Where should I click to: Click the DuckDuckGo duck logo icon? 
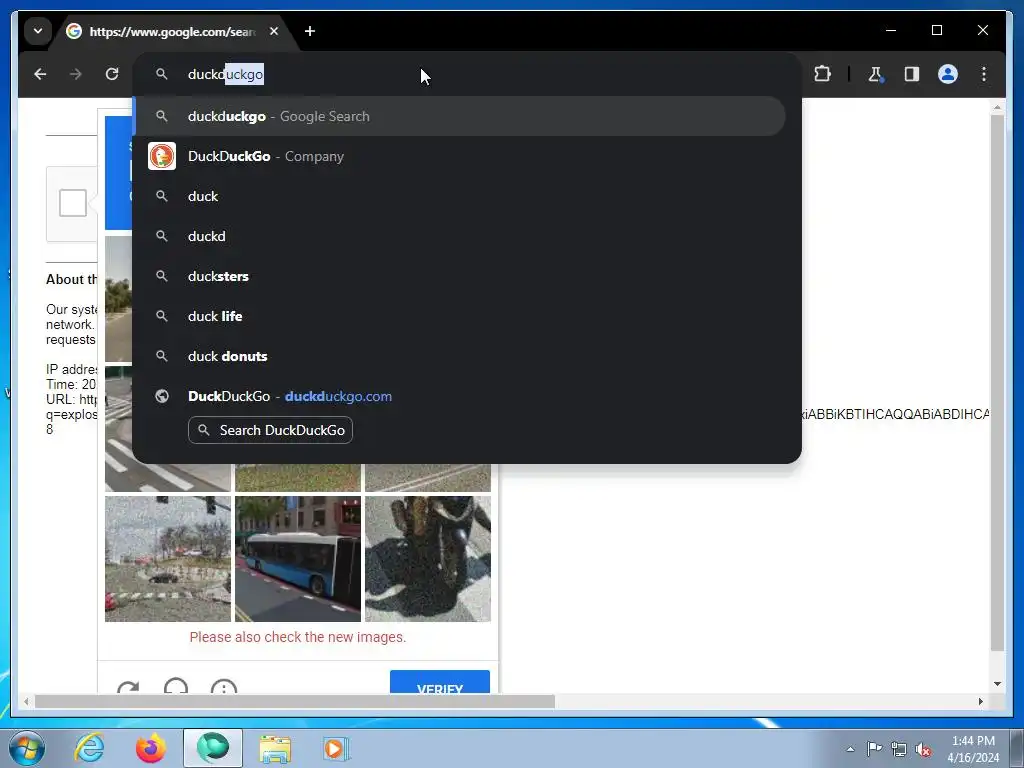point(162,156)
